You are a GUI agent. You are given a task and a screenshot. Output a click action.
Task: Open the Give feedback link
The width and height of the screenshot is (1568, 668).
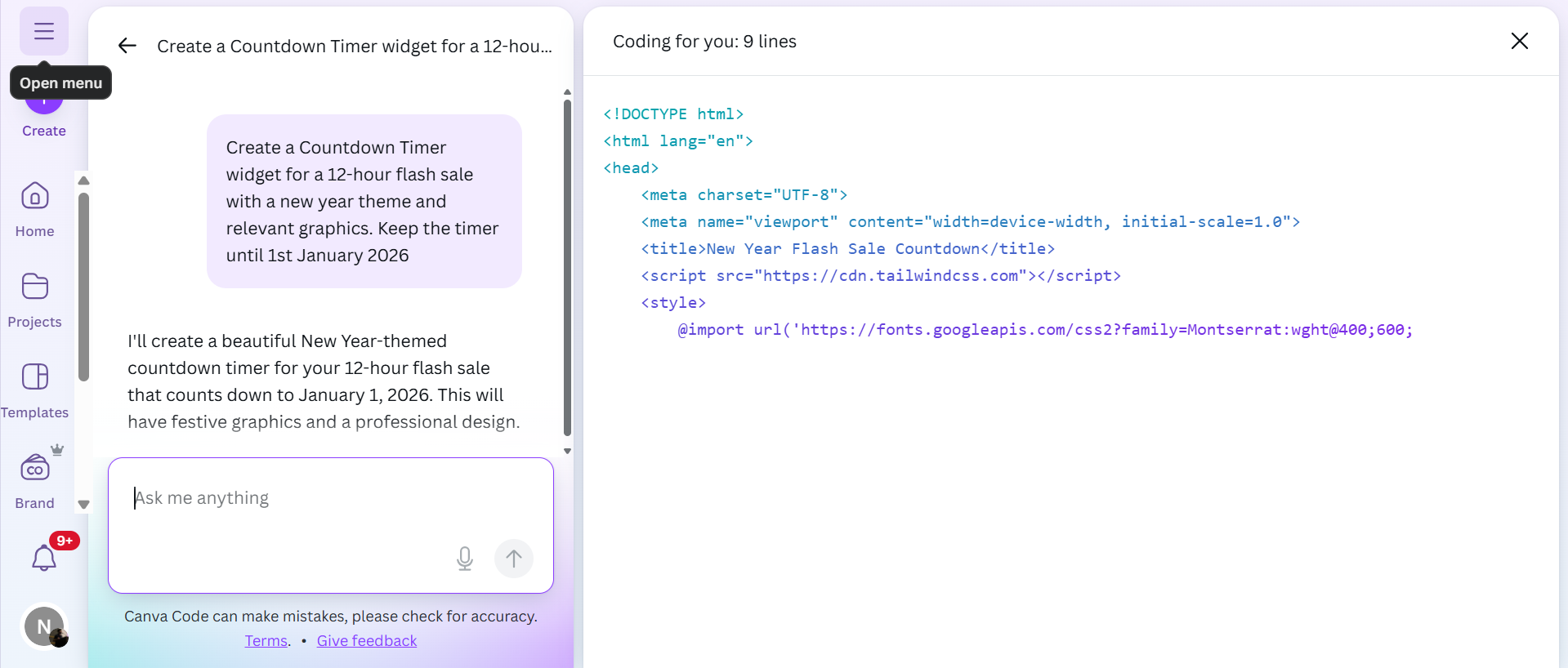[x=367, y=641]
